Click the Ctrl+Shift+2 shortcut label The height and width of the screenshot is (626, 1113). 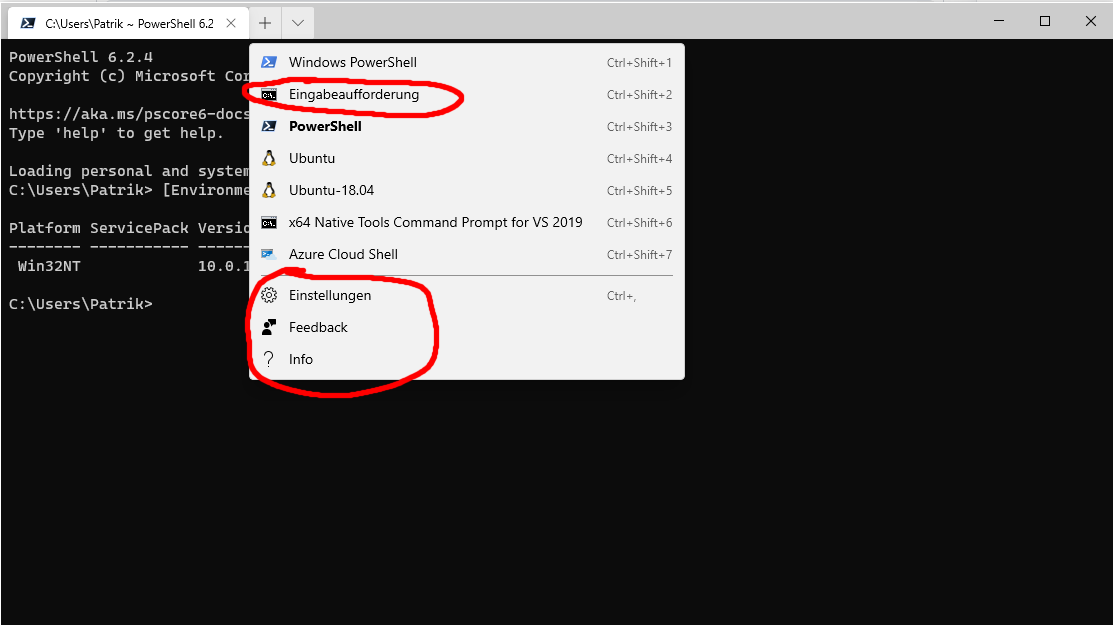coord(639,95)
